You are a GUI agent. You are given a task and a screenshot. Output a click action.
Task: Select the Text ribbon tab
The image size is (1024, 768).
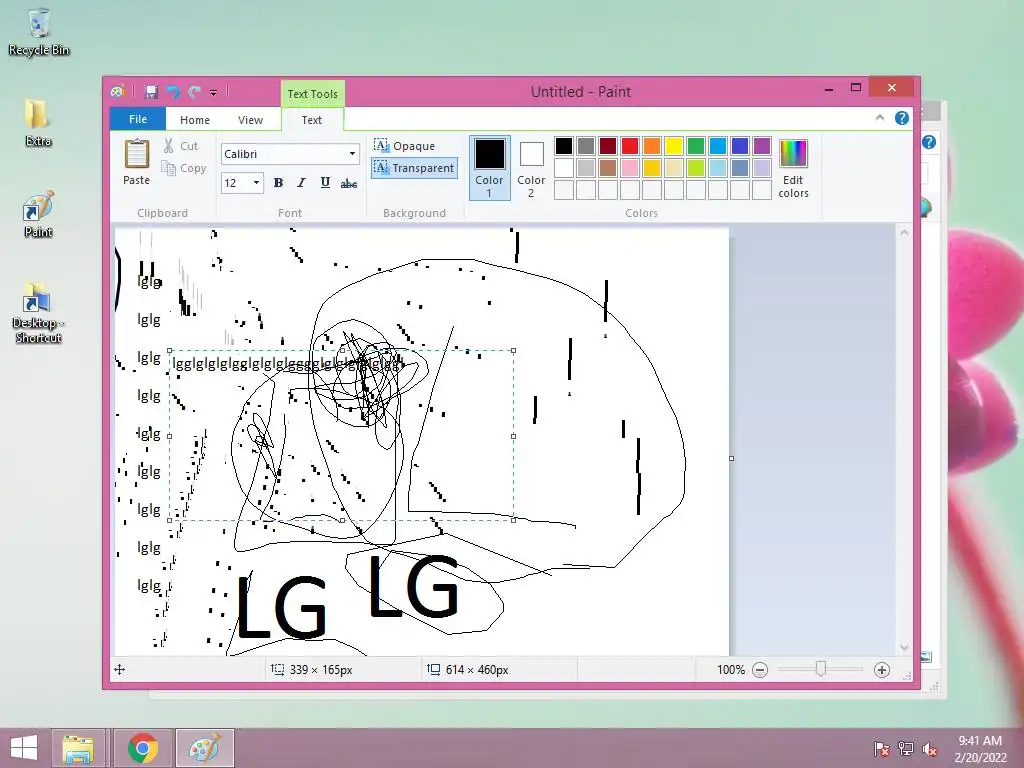click(x=312, y=120)
